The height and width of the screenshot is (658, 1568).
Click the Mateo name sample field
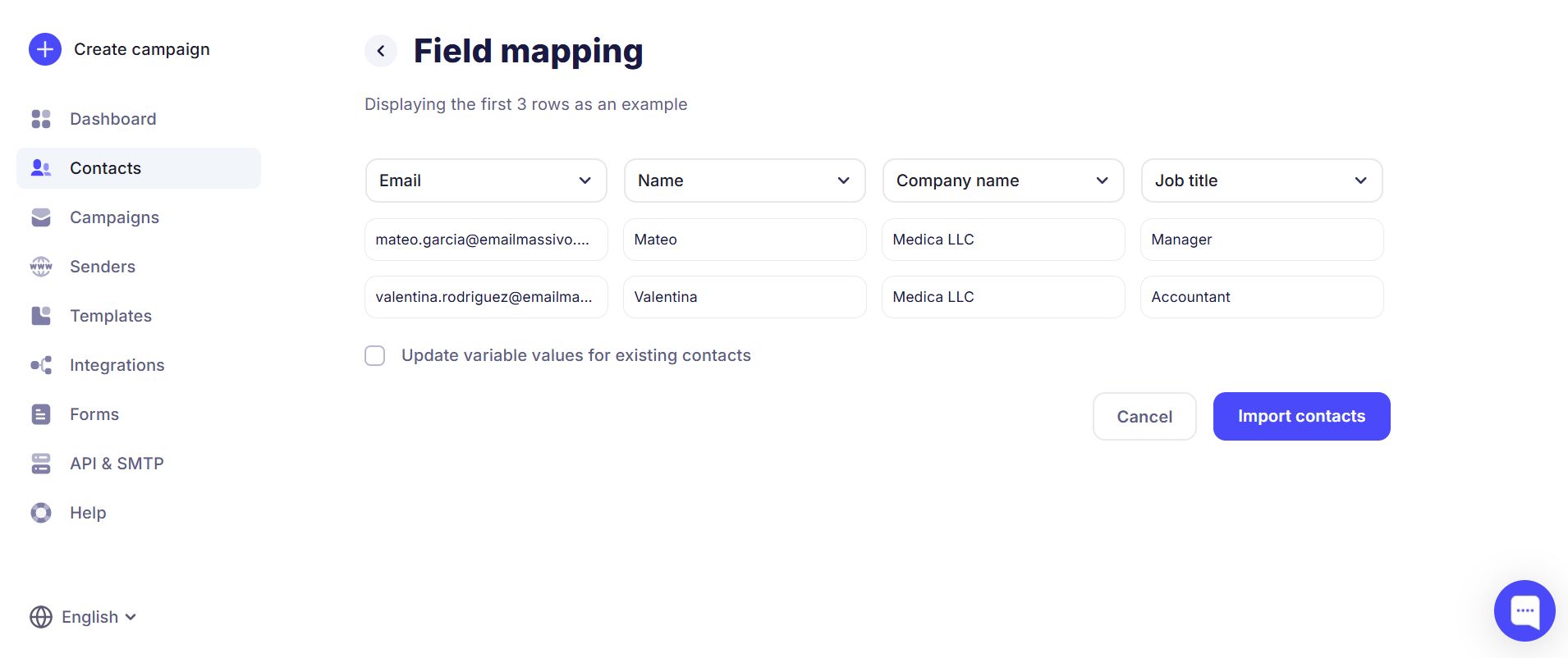pyautogui.click(x=744, y=240)
